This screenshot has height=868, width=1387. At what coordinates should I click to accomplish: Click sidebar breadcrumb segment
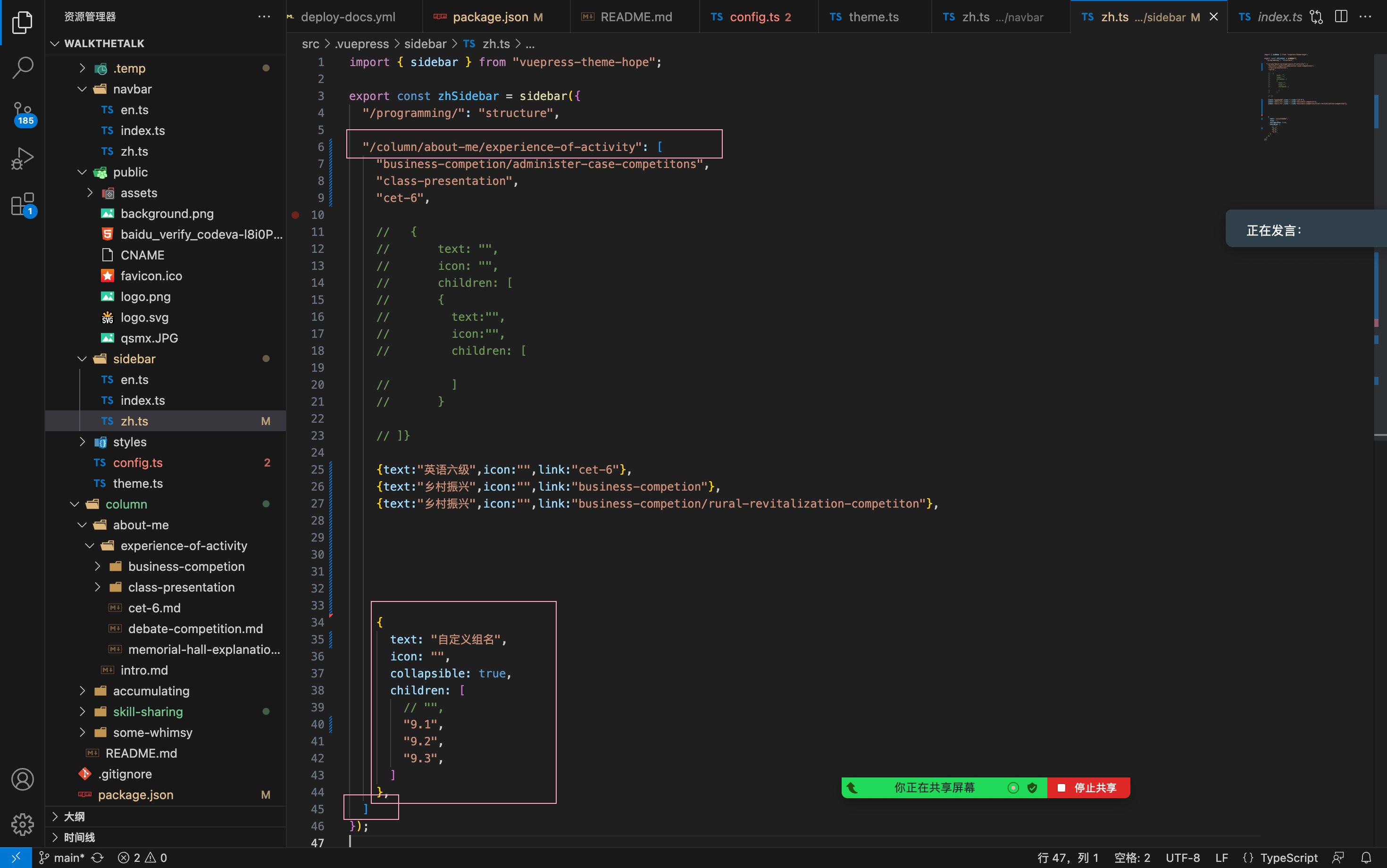425,43
